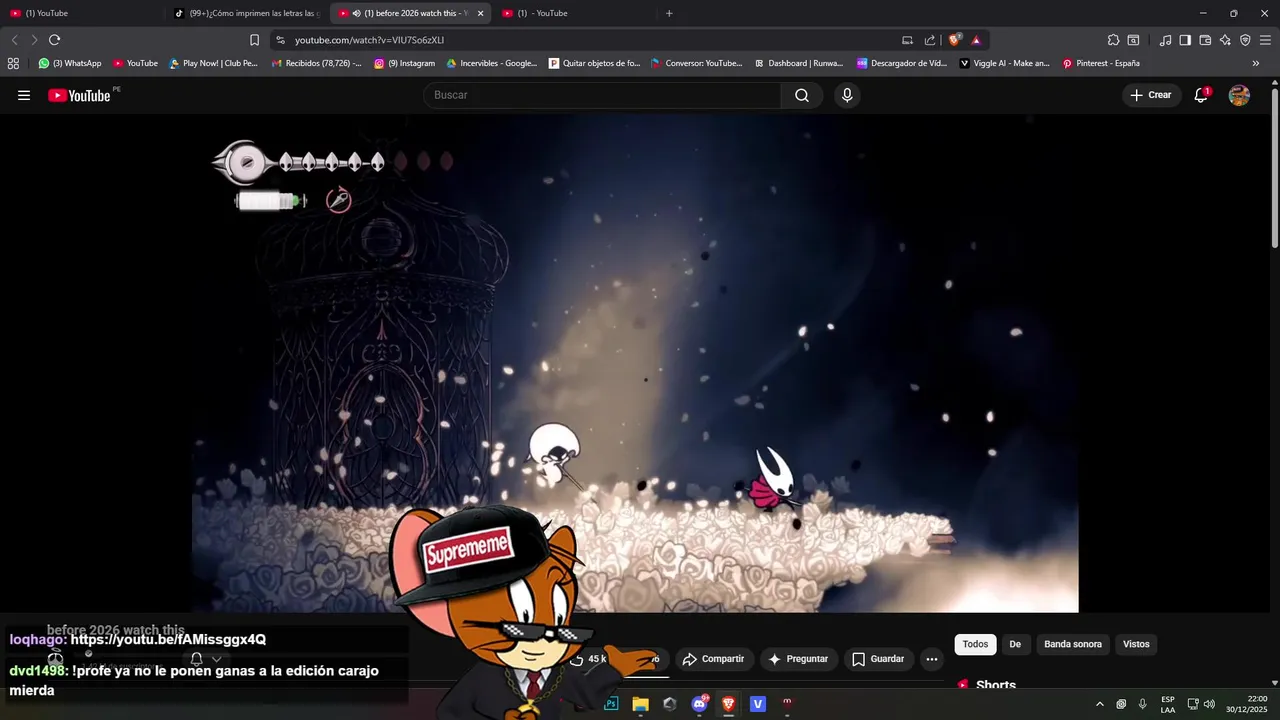
Task: Show hidden bookmarks with the overflow chevrons
Action: (x=1256, y=63)
